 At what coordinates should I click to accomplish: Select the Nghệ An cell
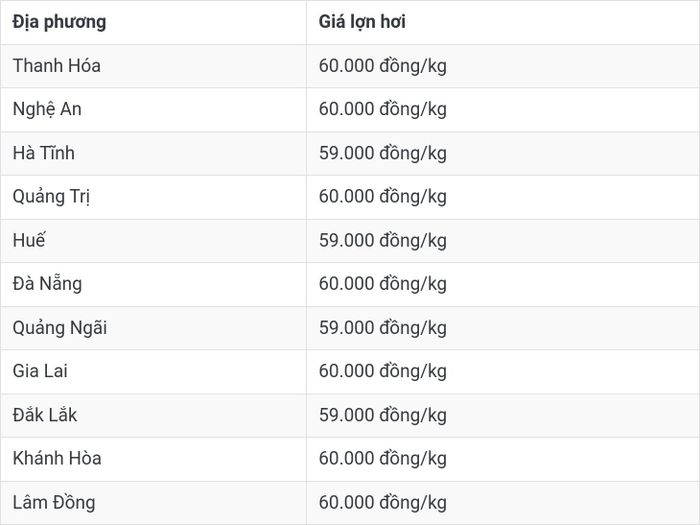click(153, 109)
